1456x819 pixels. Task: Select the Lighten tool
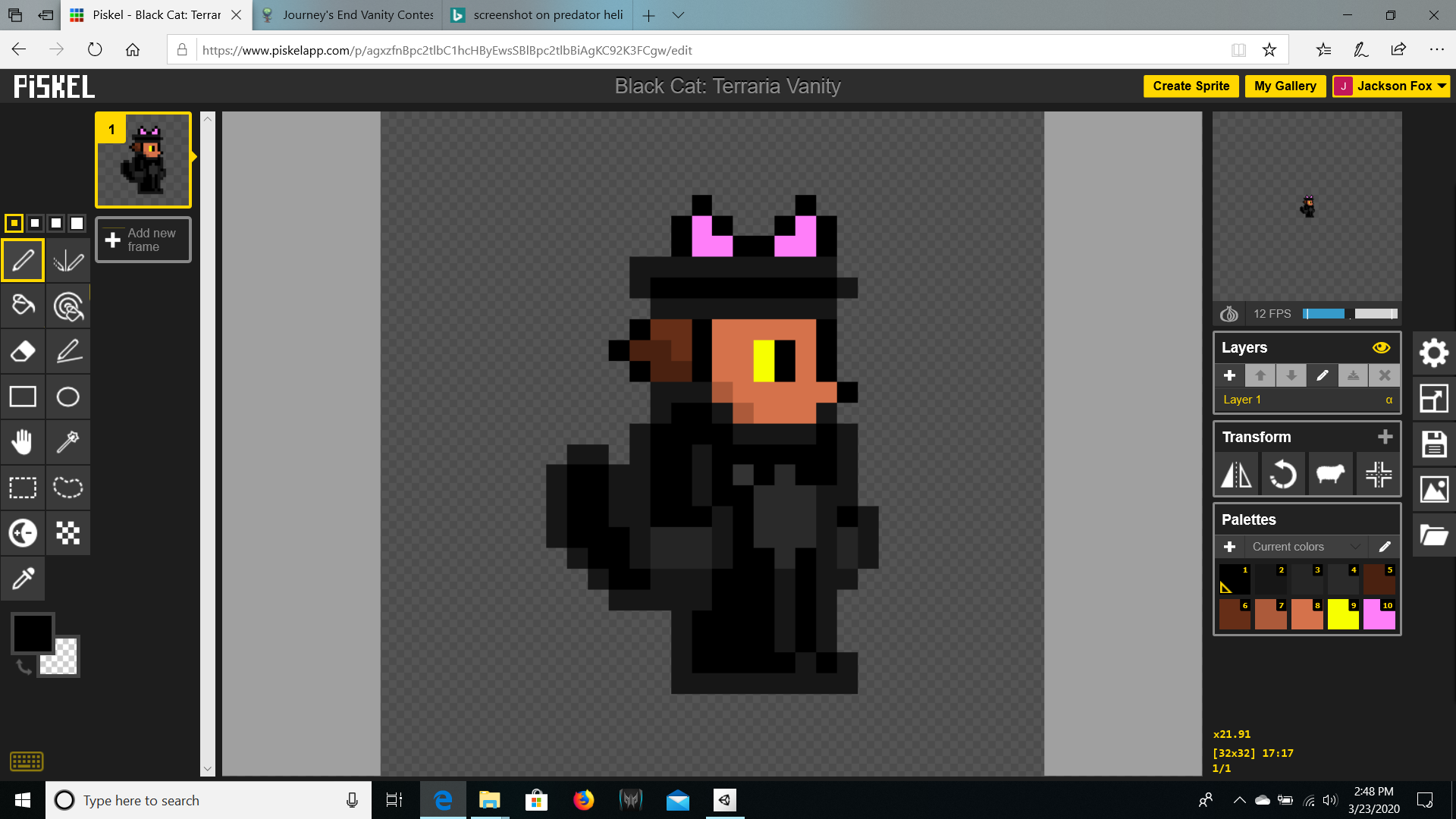tap(23, 533)
